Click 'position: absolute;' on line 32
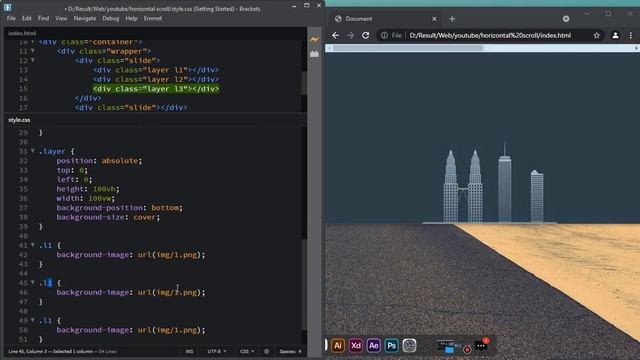Viewport: 640px width, 360px height. click(99, 160)
